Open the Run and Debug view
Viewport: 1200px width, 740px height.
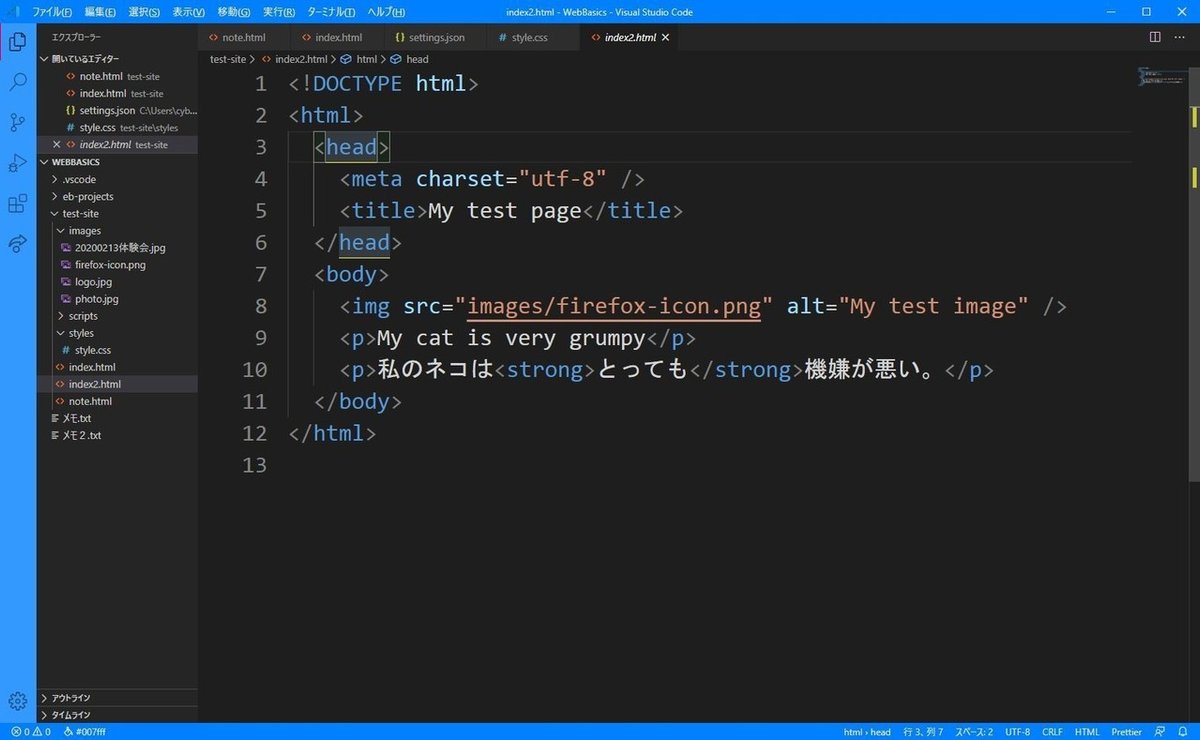click(x=17, y=161)
